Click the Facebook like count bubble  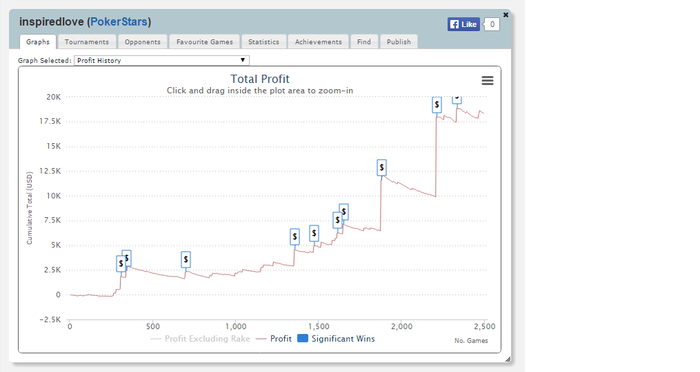tap(492, 24)
